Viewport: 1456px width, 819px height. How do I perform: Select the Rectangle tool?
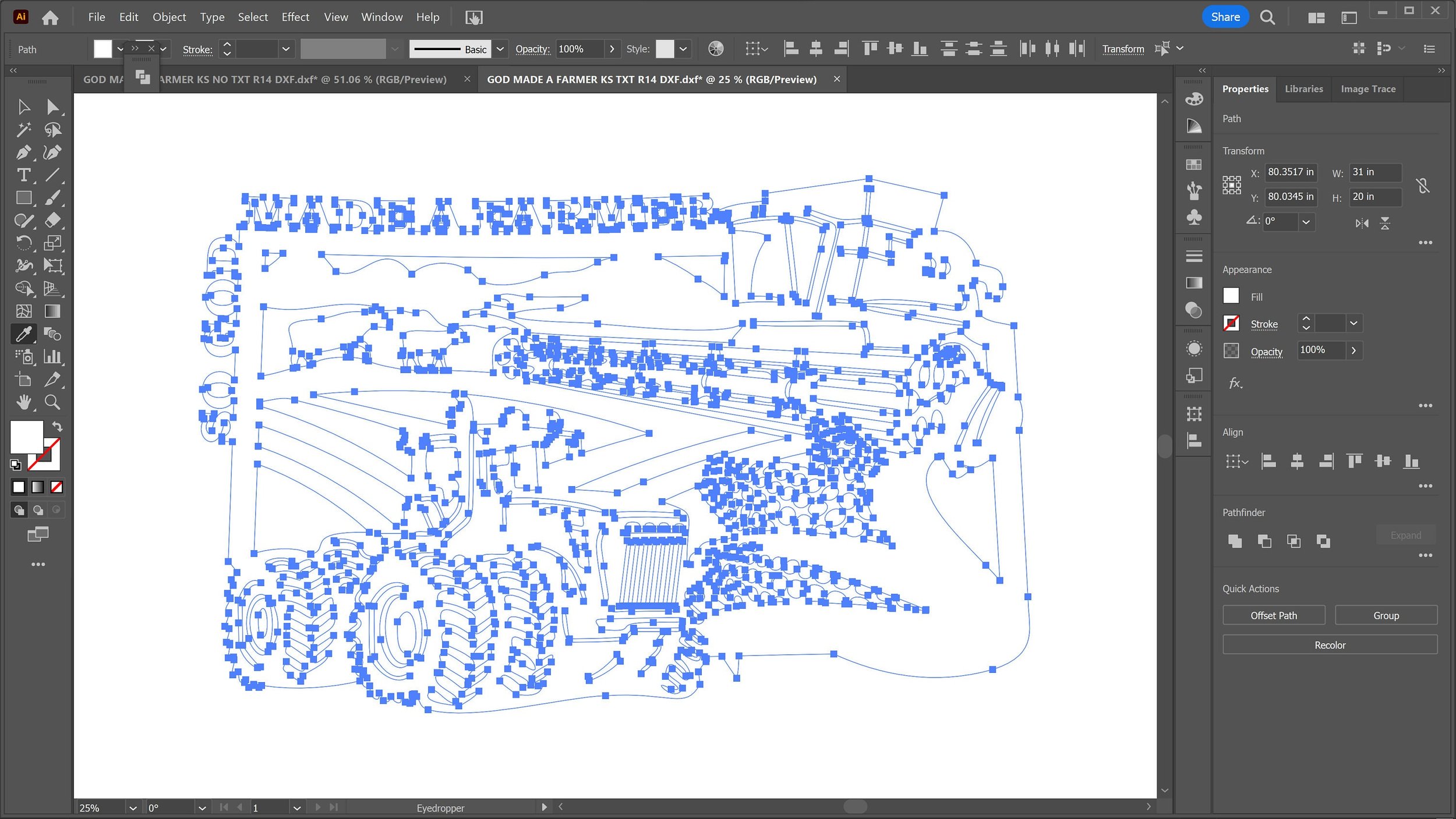point(24,198)
